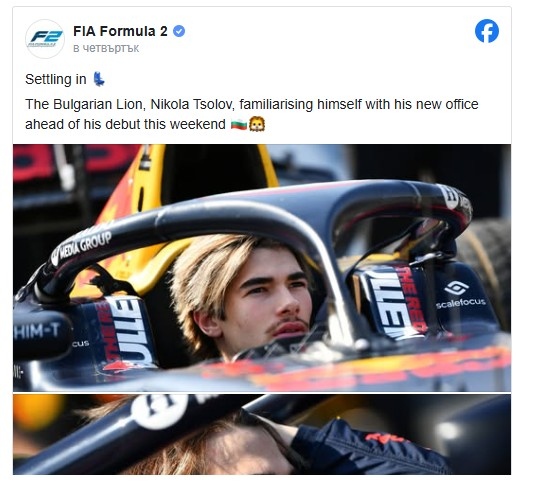
Task: Click the Settling in text line
Action: click(x=56, y=80)
